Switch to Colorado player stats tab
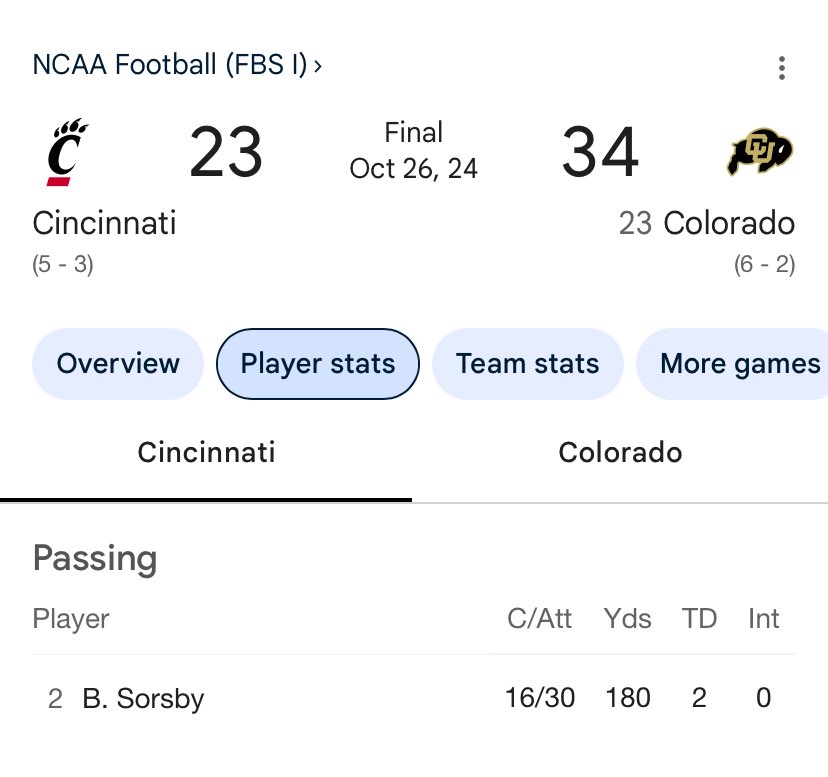Screen dimensions: 828x777 click(620, 453)
